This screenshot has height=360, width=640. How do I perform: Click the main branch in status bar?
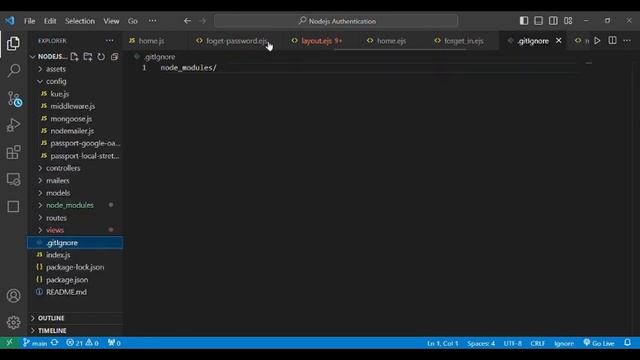click(x=36, y=343)
